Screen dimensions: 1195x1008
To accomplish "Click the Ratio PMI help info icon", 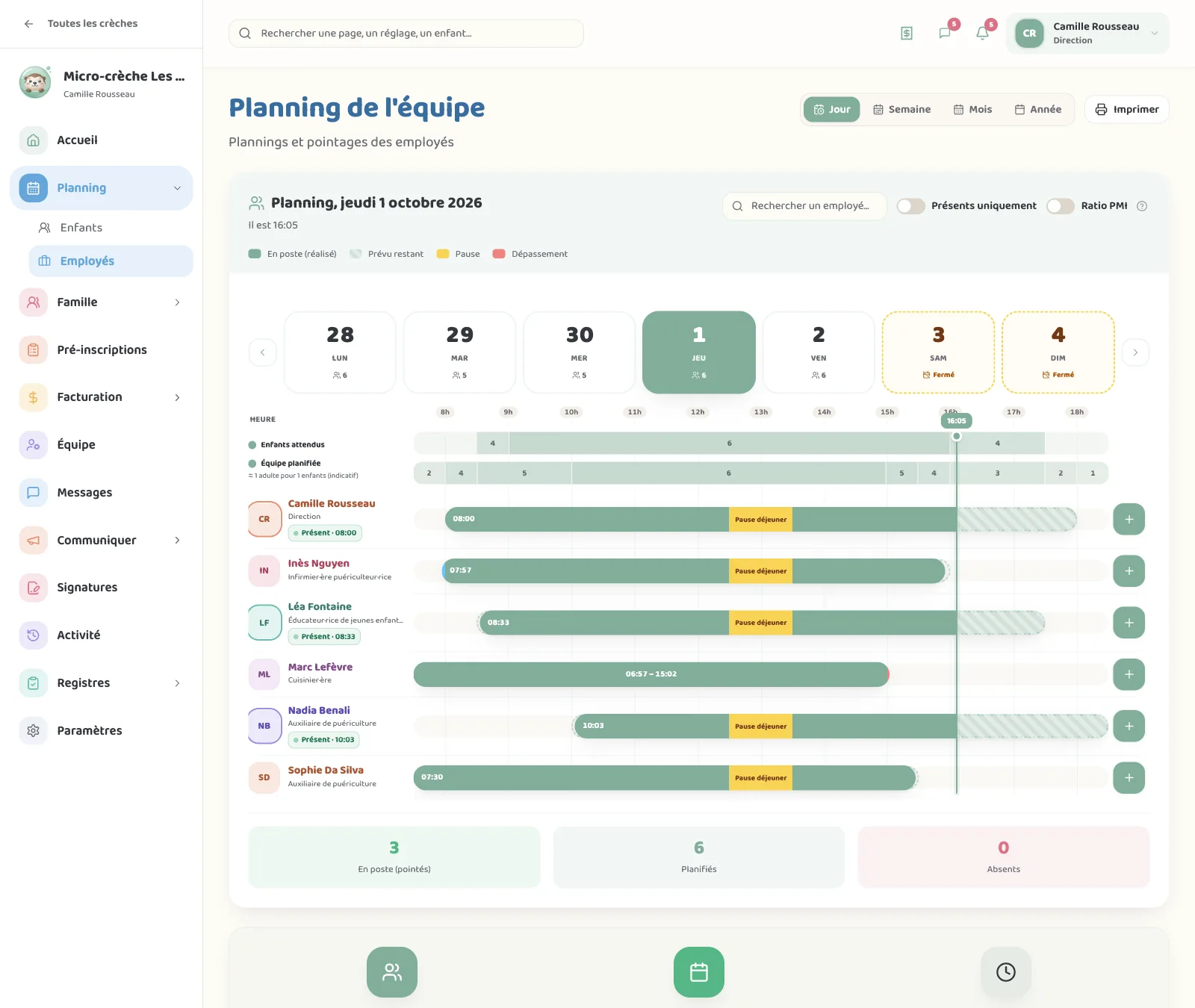I will [1142, 206].
